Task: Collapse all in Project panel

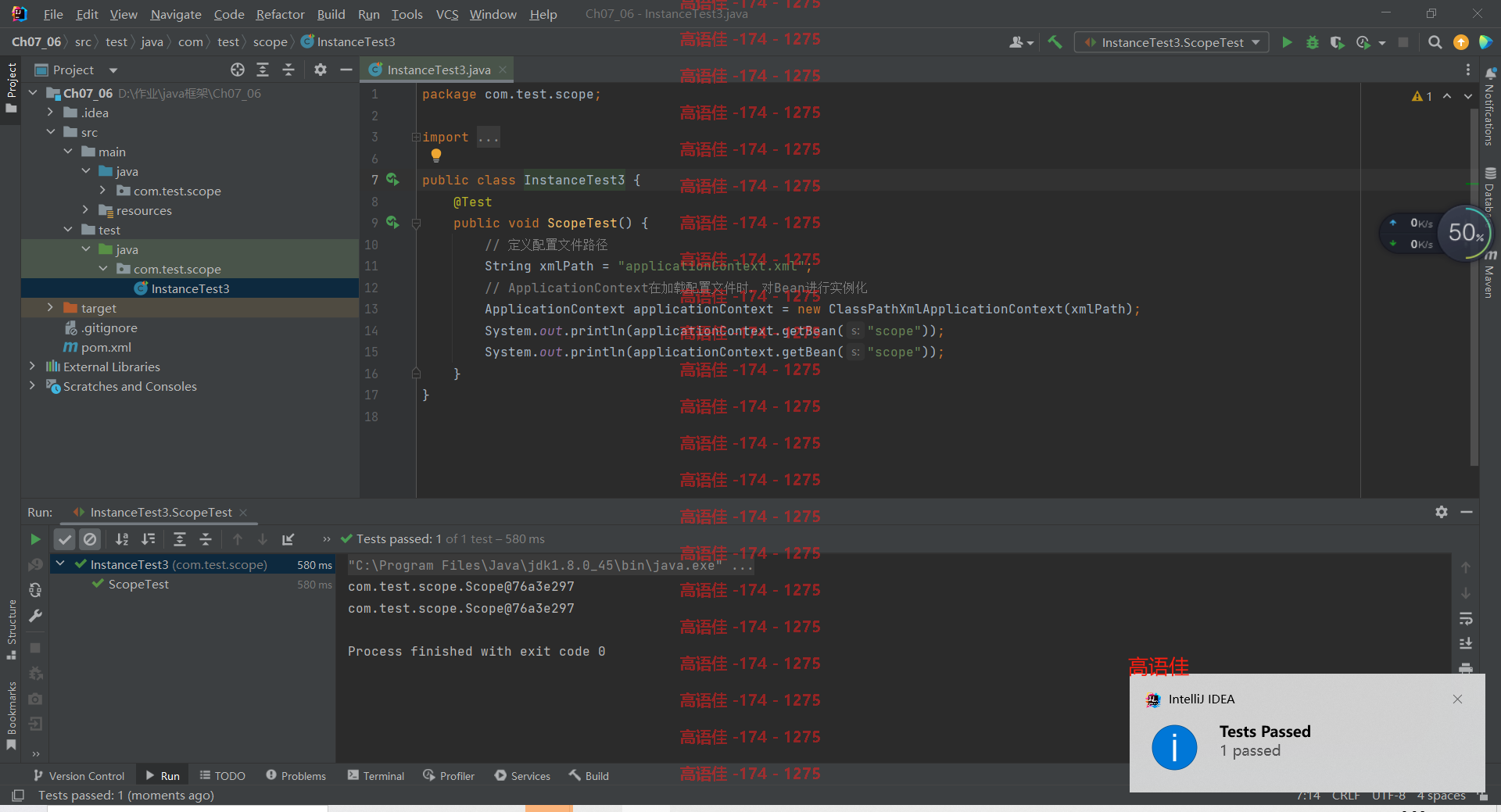Action: 288,70
